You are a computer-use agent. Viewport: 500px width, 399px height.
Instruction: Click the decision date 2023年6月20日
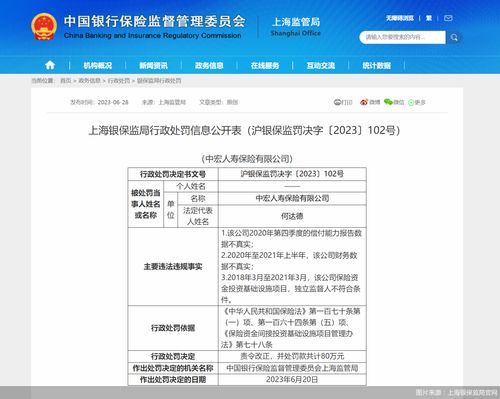pyautogui.click(x=292, y=380)
